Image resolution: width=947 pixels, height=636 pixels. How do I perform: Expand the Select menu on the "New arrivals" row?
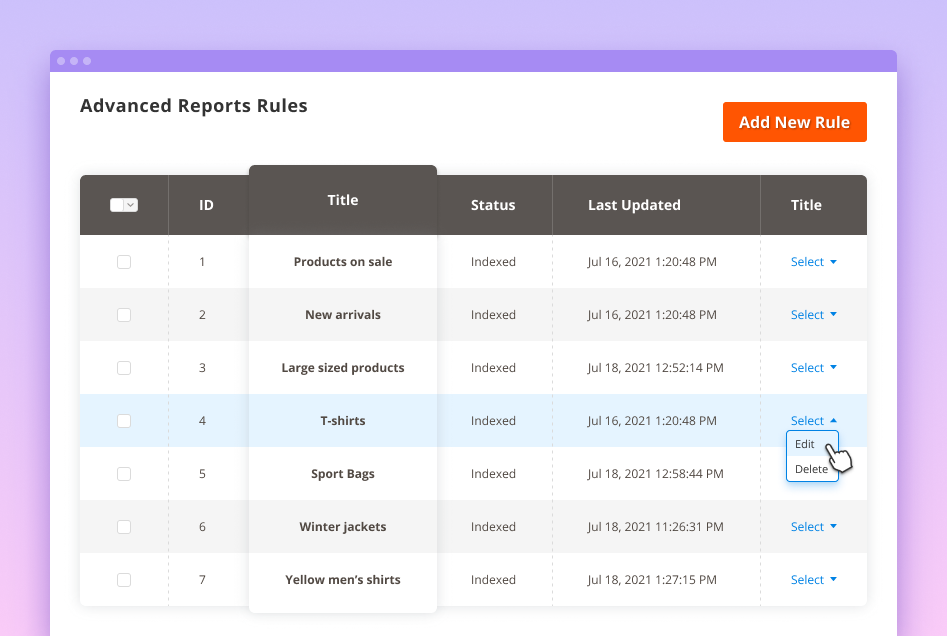(813, 314)
